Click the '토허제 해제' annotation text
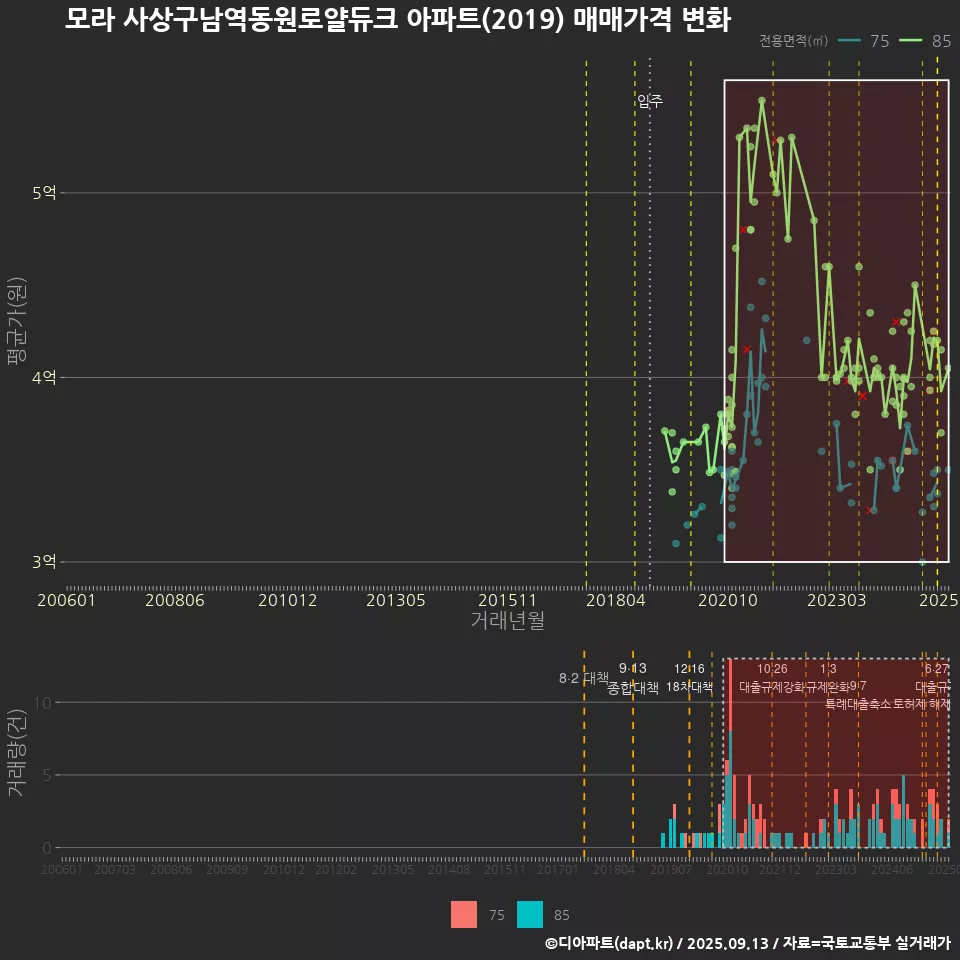This screenshot has height=960, width=960. [x=922, y=704]
